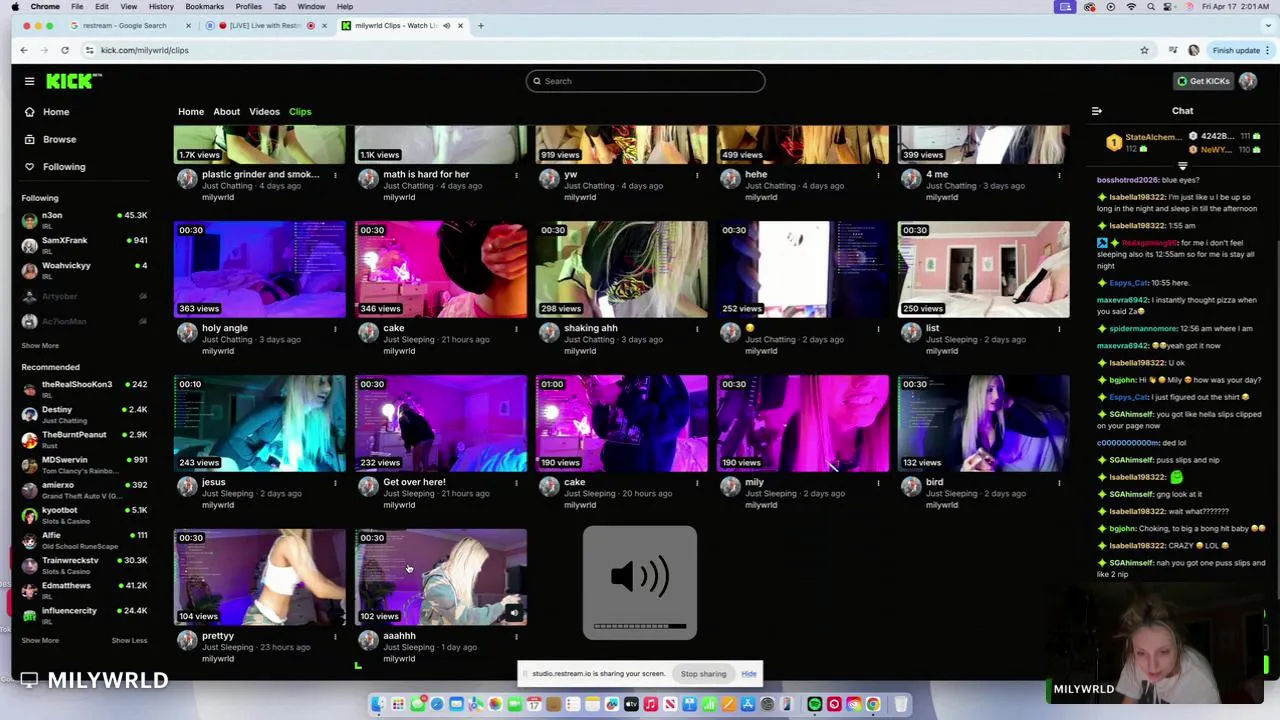Open options menu for 'Get over here!' clip
This screenshot has width=1280, height=720.
516,483
